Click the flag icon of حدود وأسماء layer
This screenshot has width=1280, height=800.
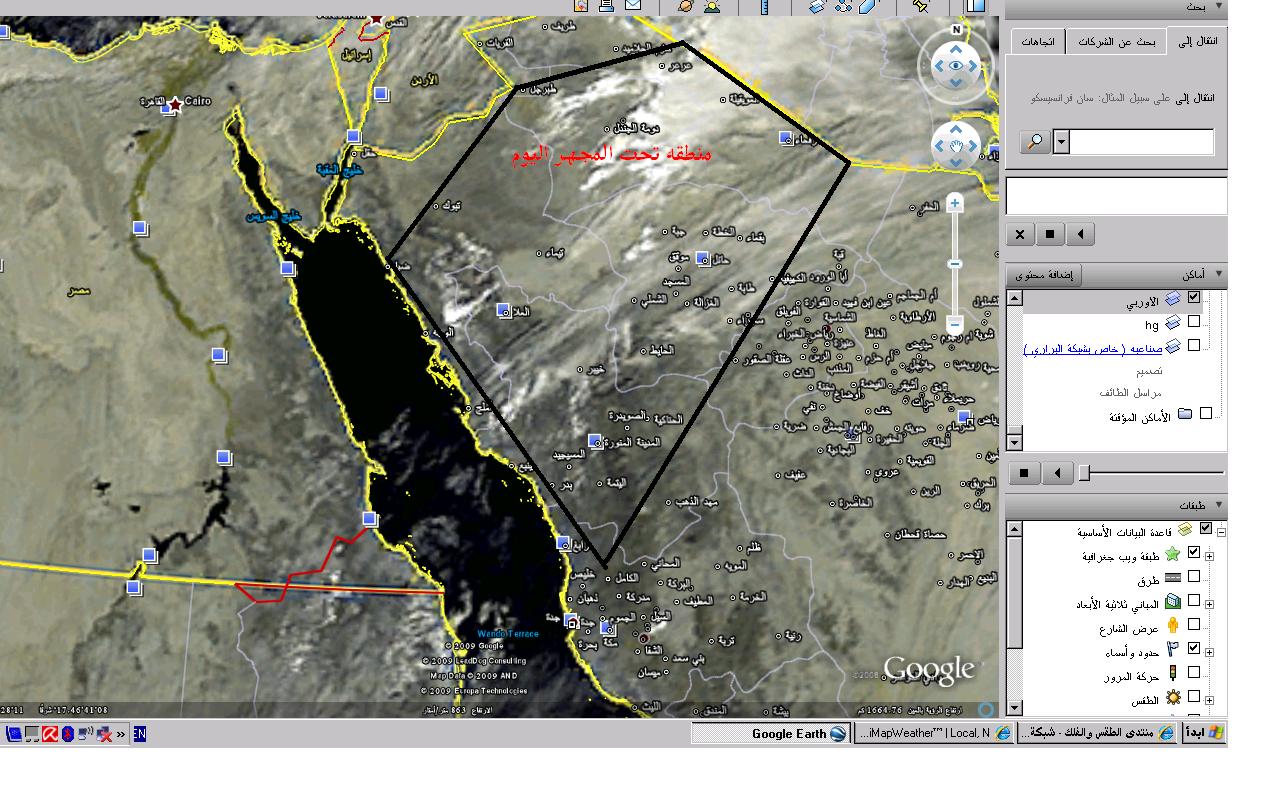click(x=1173, y=650)
